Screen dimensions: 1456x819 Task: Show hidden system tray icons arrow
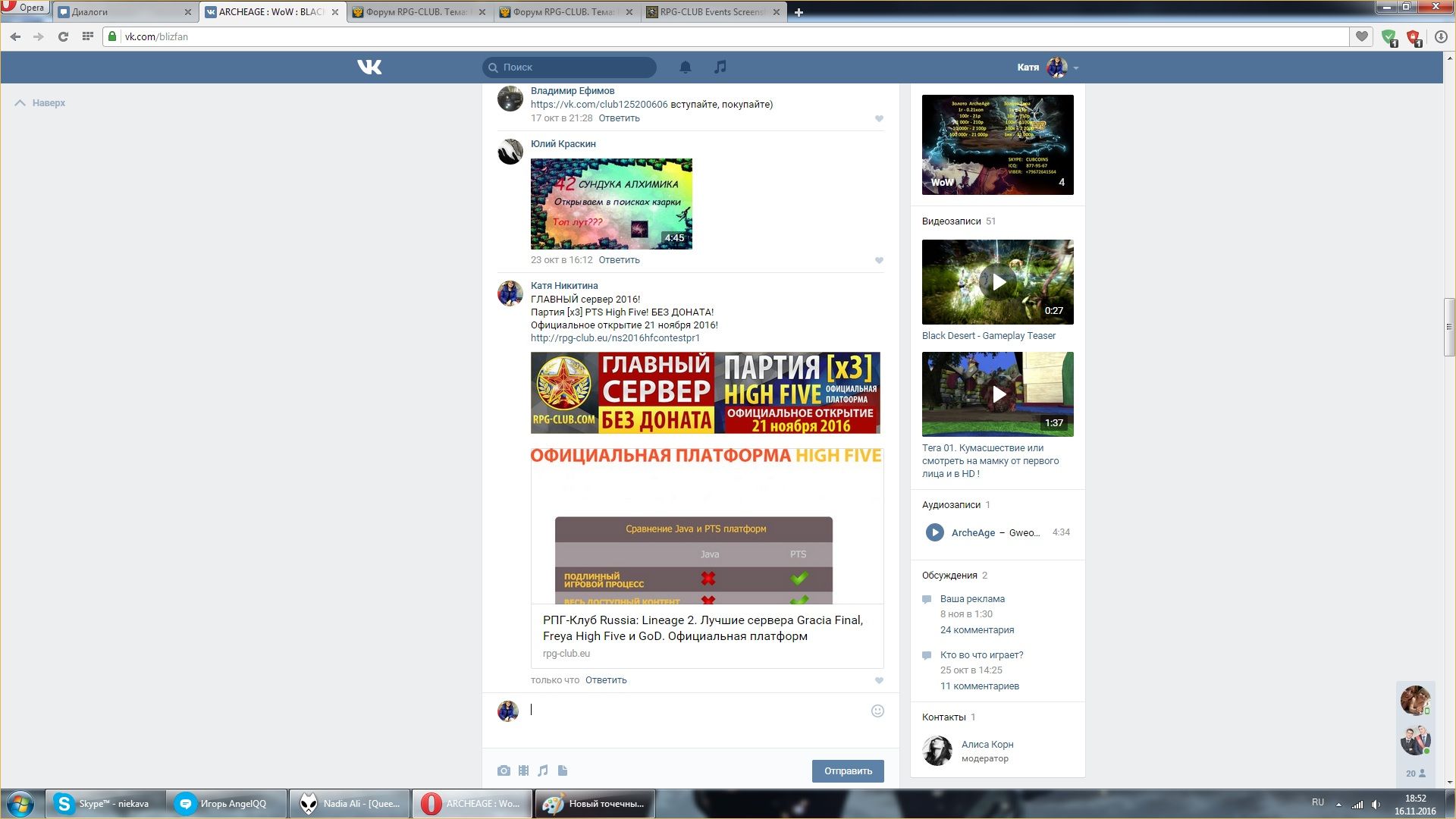(1338, 804)
